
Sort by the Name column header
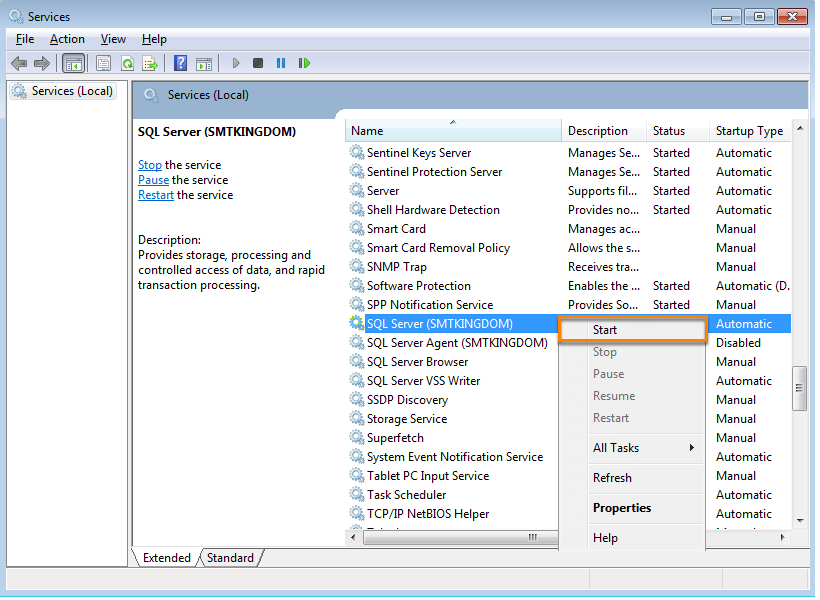pyautogui.click(x=455, y=132)
